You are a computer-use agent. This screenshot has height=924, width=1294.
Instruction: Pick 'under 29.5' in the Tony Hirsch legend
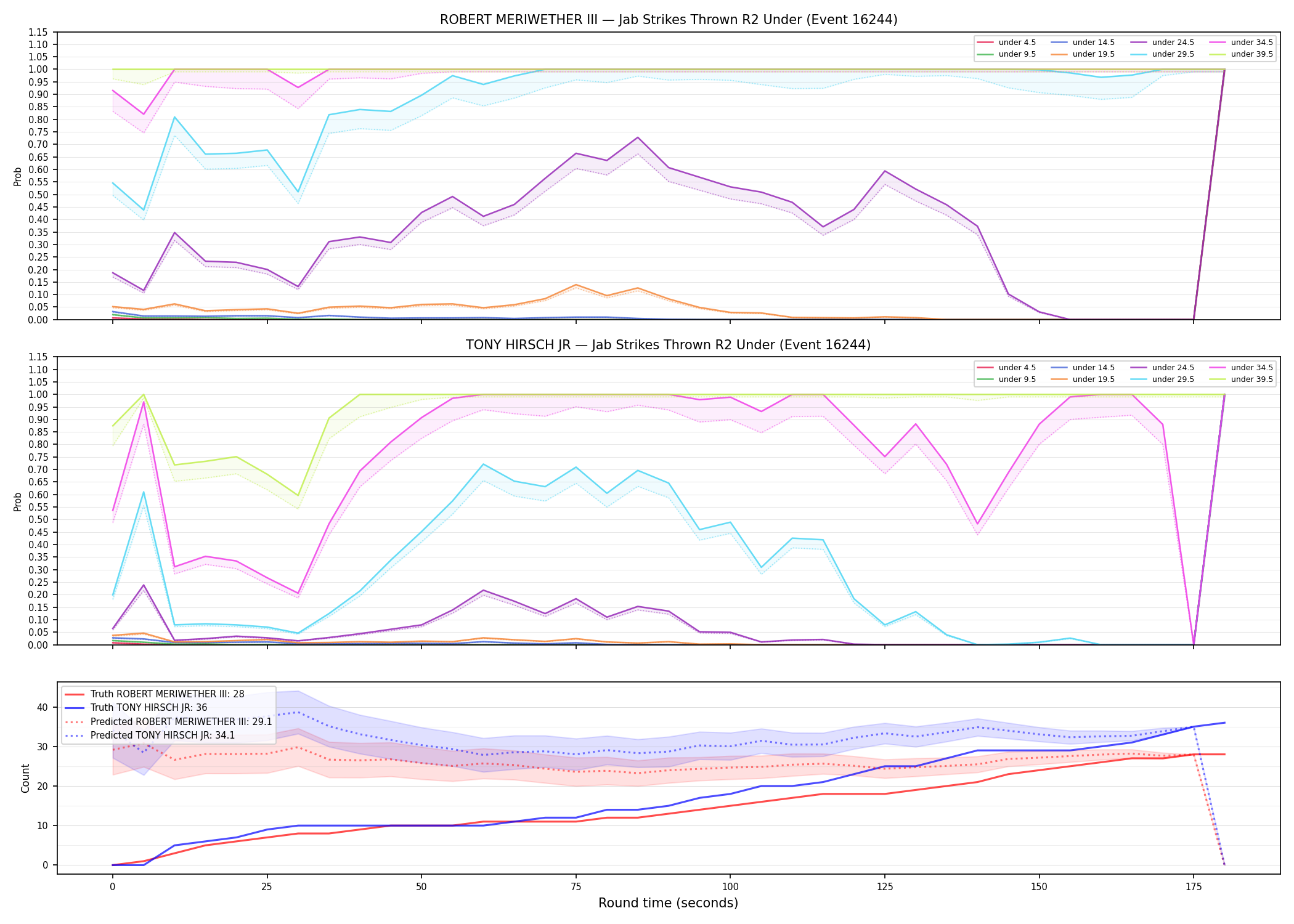tap(1162, 379)
